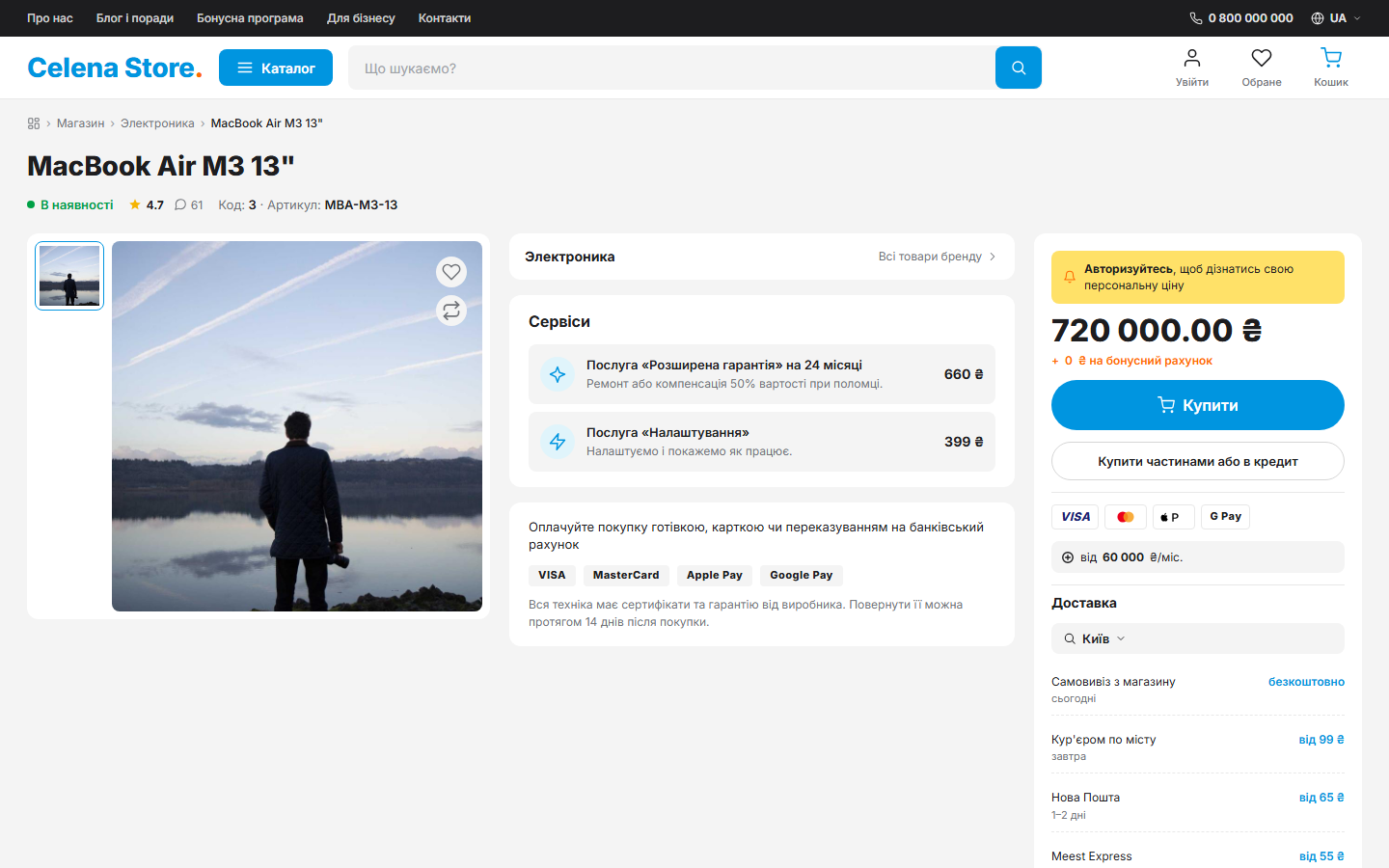Open Про нас in top menu
The image size is (1389, 868).
tap(50, 18)
